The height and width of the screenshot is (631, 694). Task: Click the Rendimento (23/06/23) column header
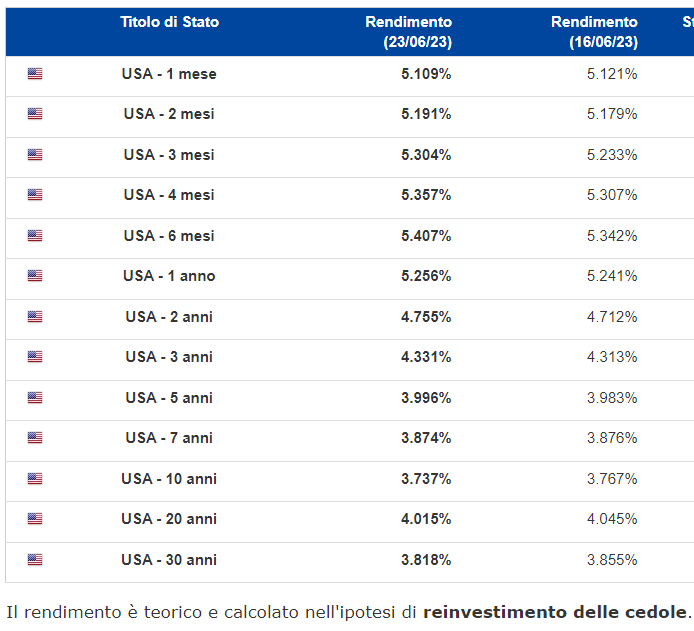tap(408, 32)
